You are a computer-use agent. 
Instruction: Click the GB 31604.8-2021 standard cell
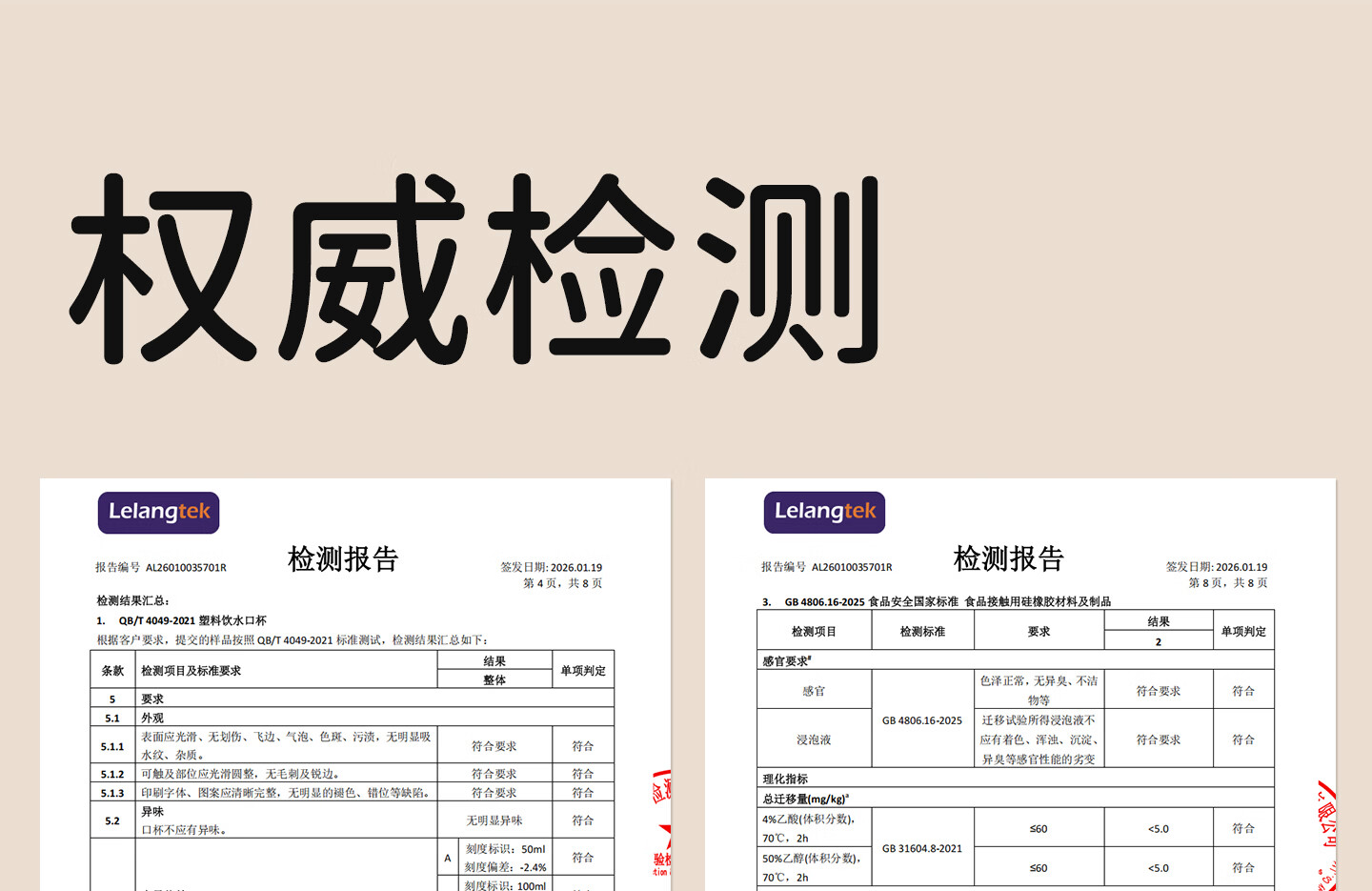tap(921, 848)
